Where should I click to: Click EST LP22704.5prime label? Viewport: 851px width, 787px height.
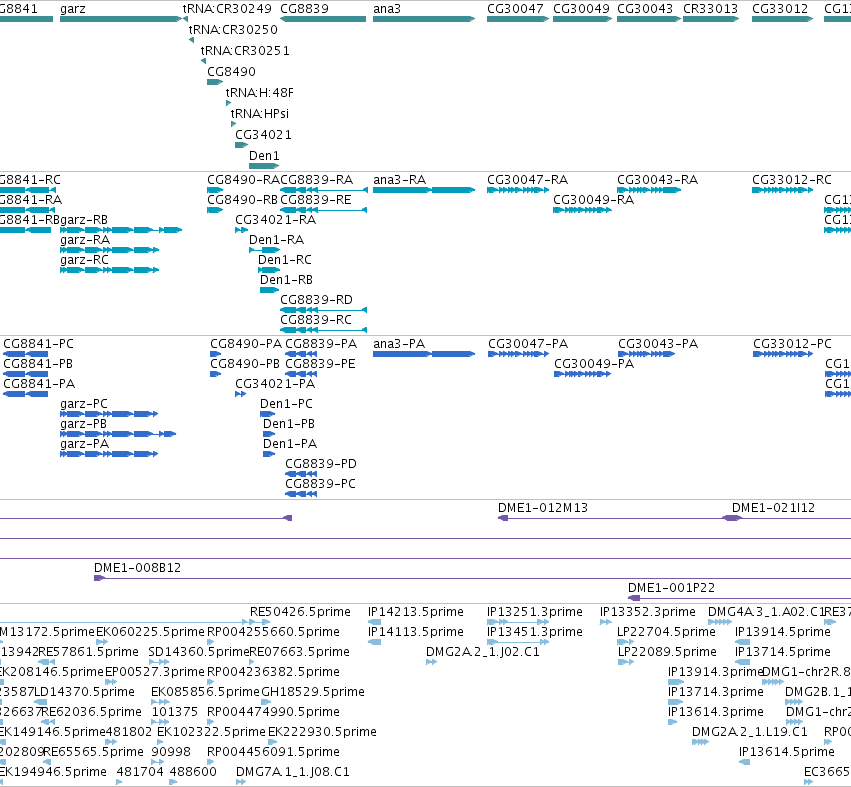pyautogui.click(x=668, y=632)
